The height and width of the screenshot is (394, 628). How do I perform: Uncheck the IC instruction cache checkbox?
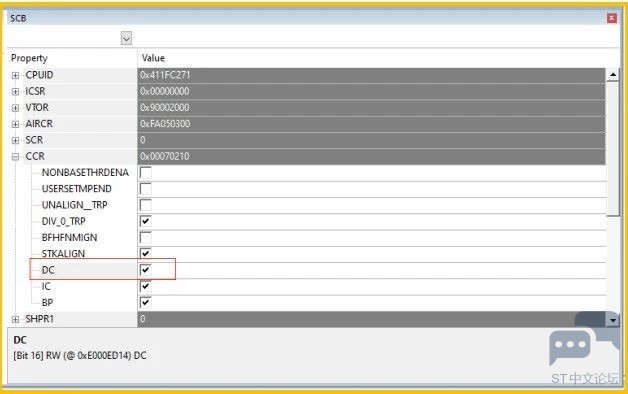tap(145, 286)
